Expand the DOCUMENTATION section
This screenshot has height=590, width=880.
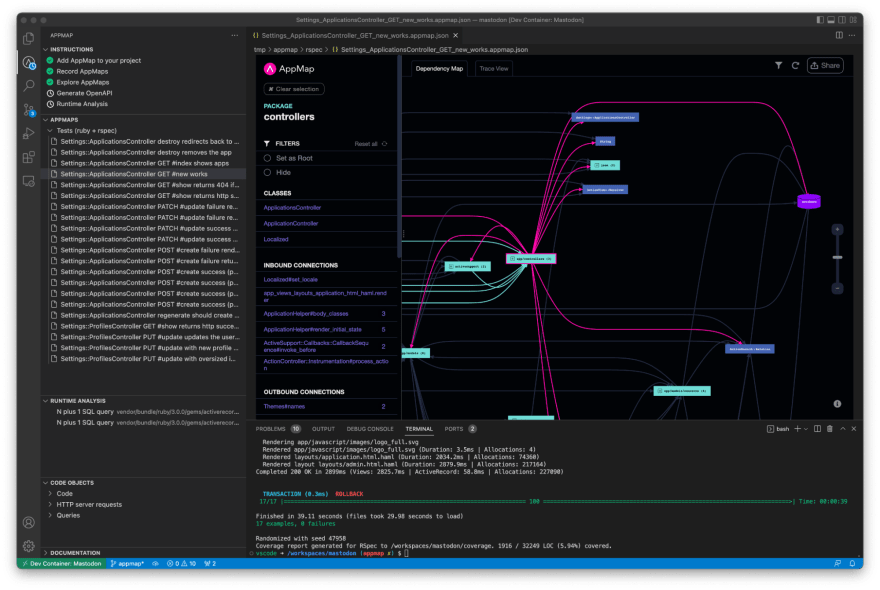[x=75, y=553]
